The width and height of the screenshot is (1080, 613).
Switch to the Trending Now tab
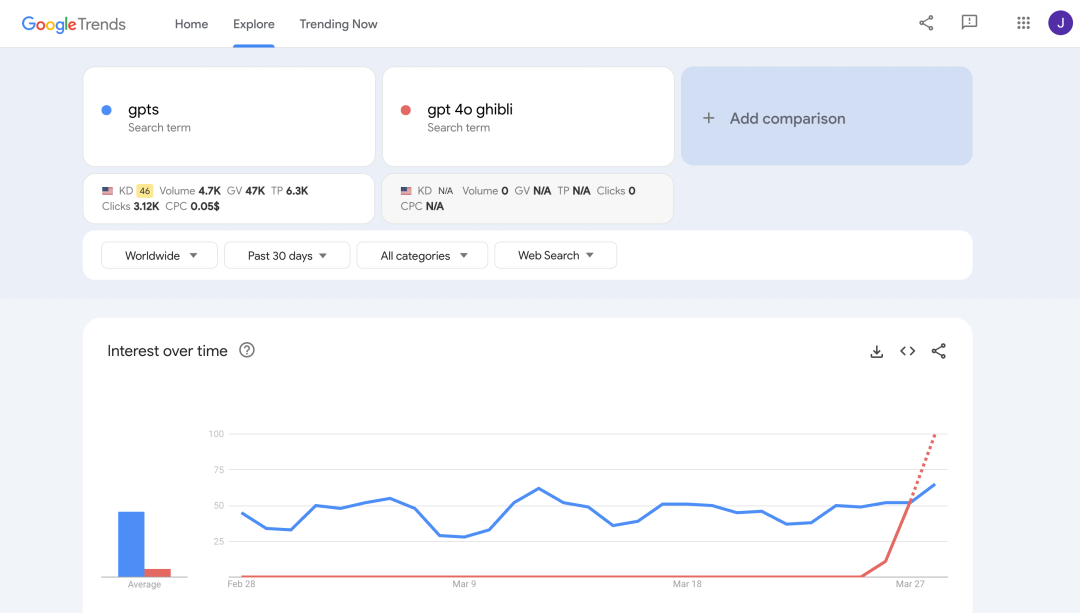tap(338, 24)
